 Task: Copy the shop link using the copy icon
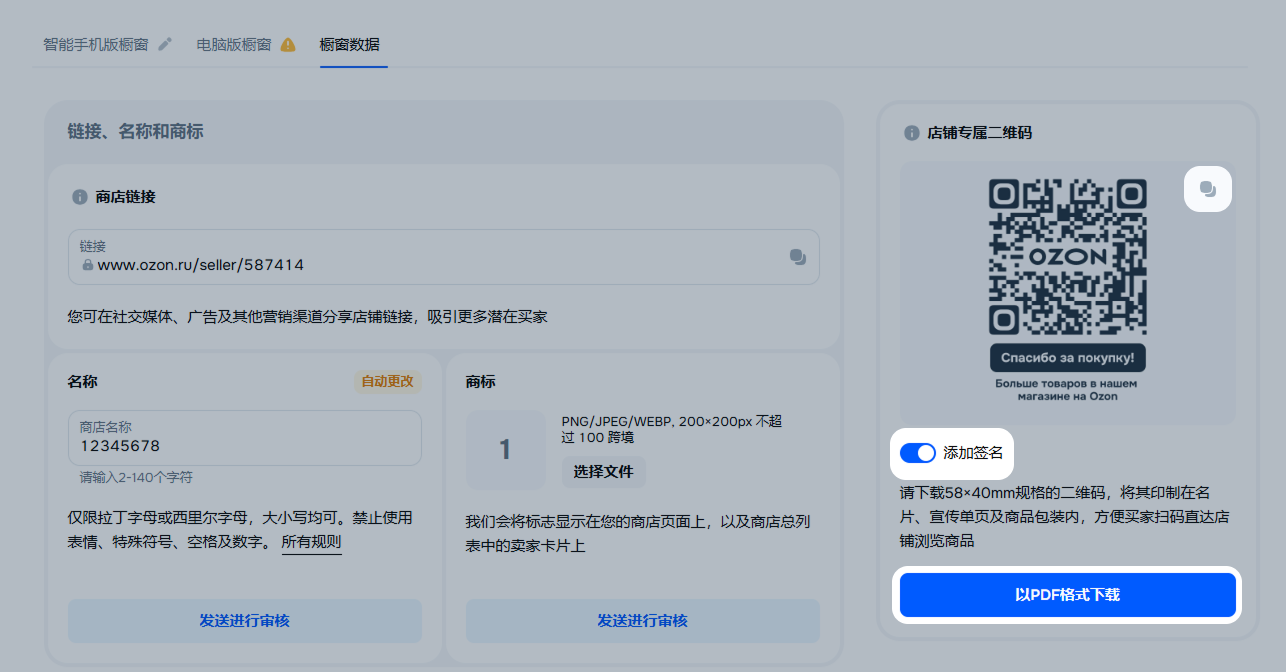(797, 257)
